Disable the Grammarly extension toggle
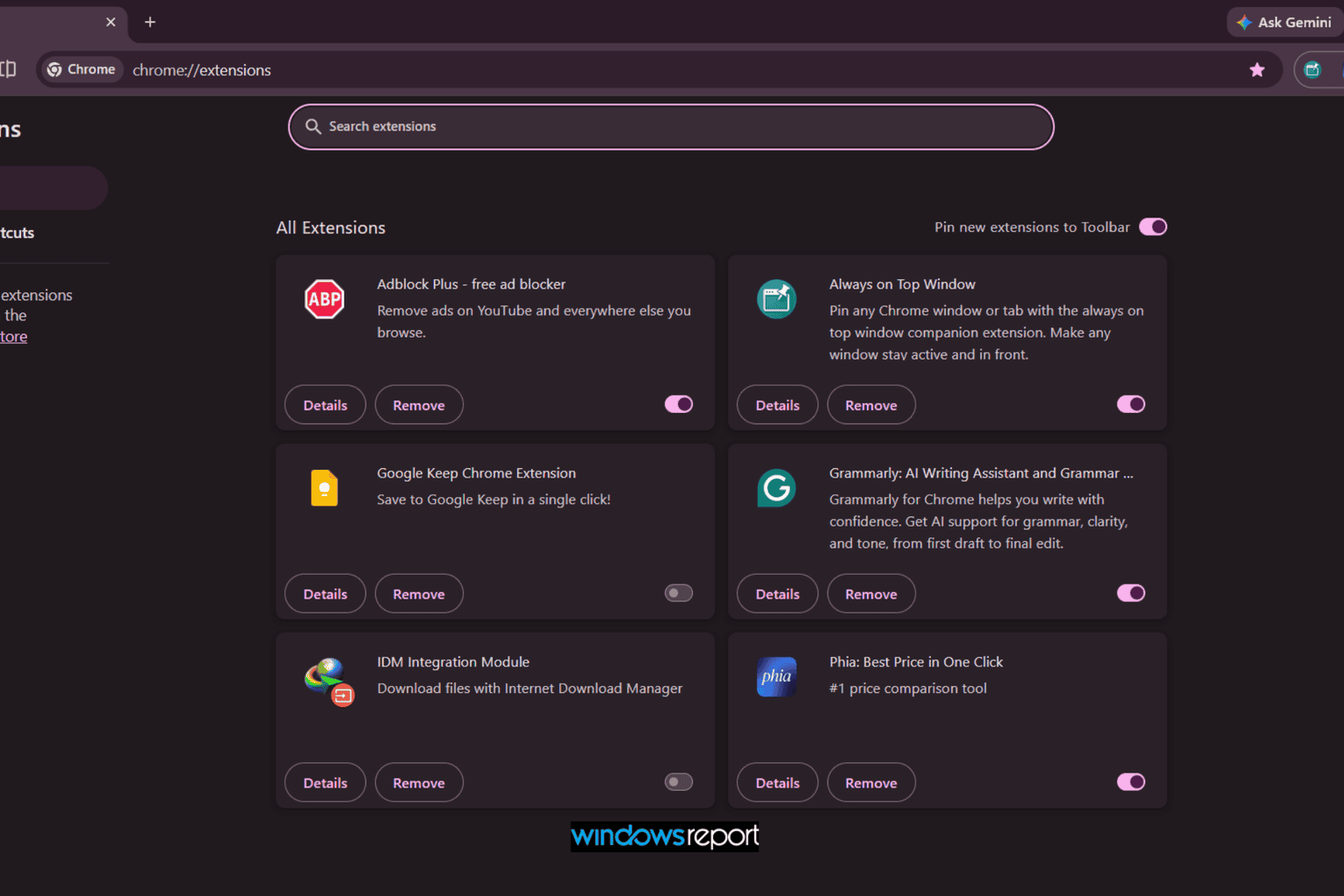Image resolution: width=1344 pixels, height=896 pixels. (x=1131, y=593)
